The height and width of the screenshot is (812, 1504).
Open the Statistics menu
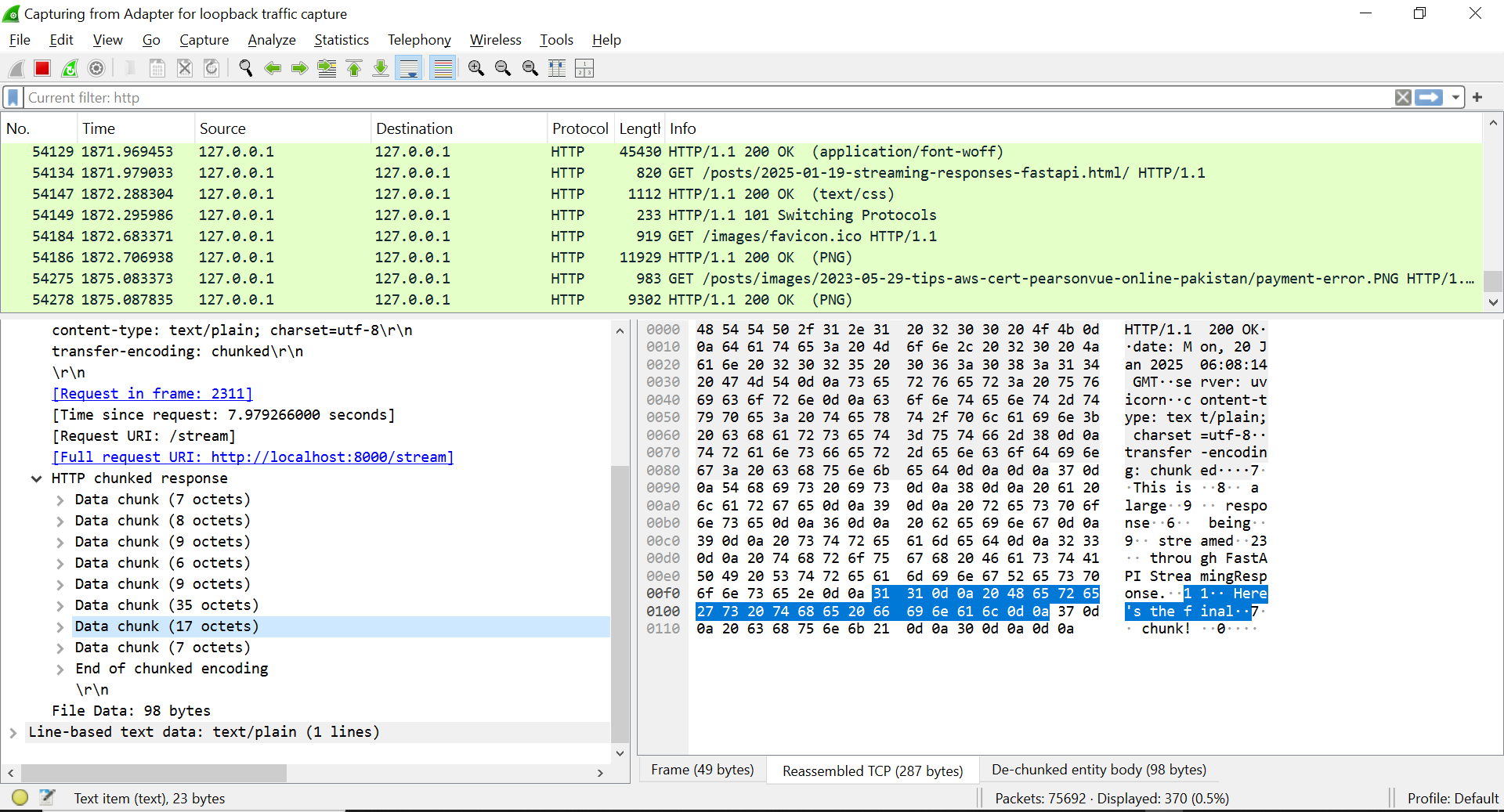(342, 40)
